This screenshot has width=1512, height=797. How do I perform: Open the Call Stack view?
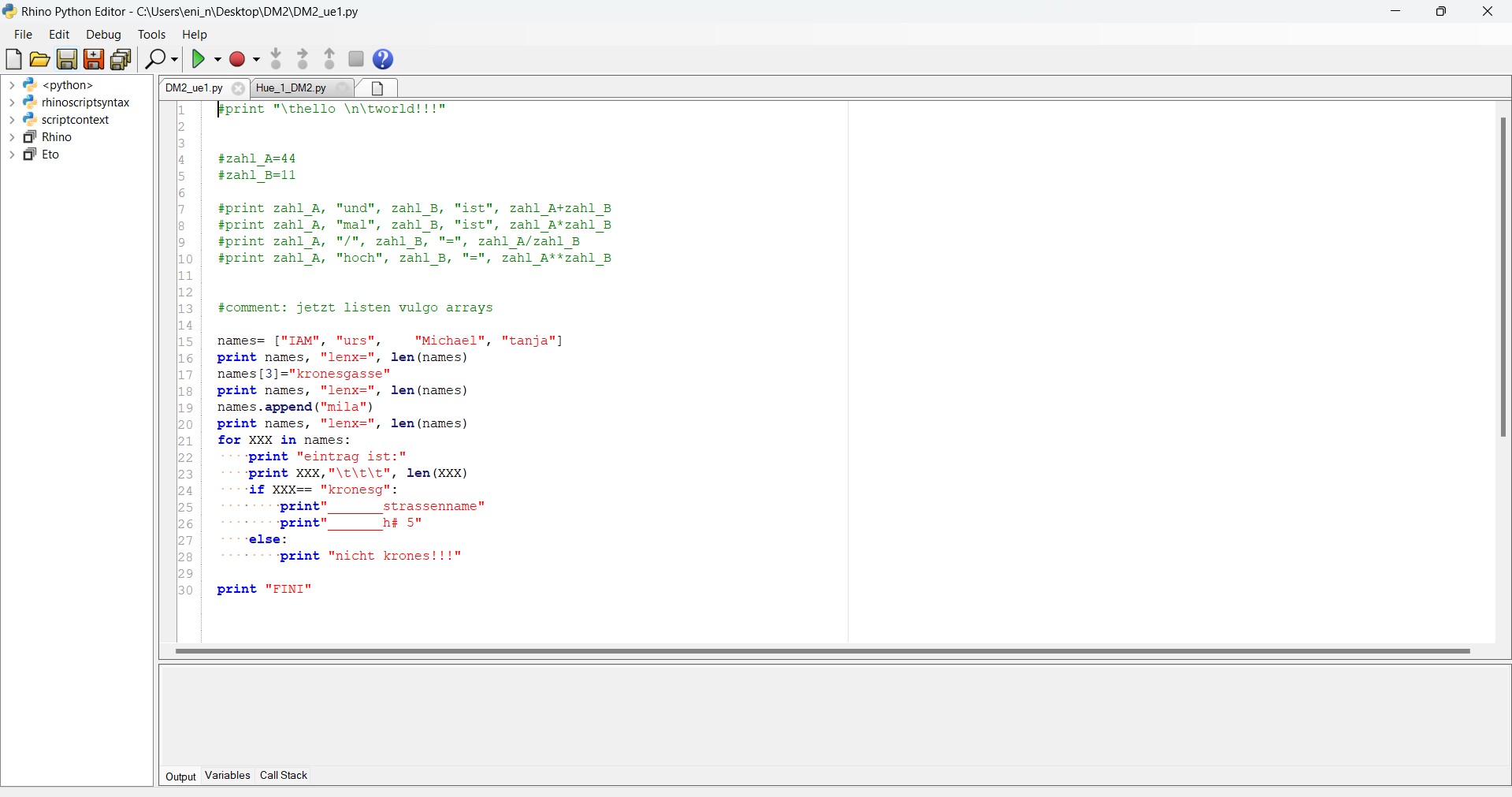(283, 776)
